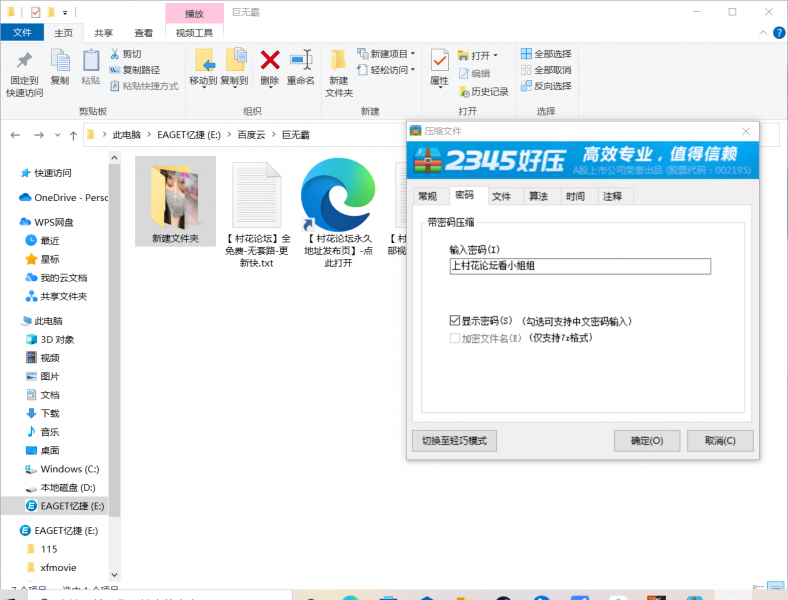Open the 查看 (View) ribbon tab
The width and height of the screenshot is (788, 600).
(x=144, y=33)
